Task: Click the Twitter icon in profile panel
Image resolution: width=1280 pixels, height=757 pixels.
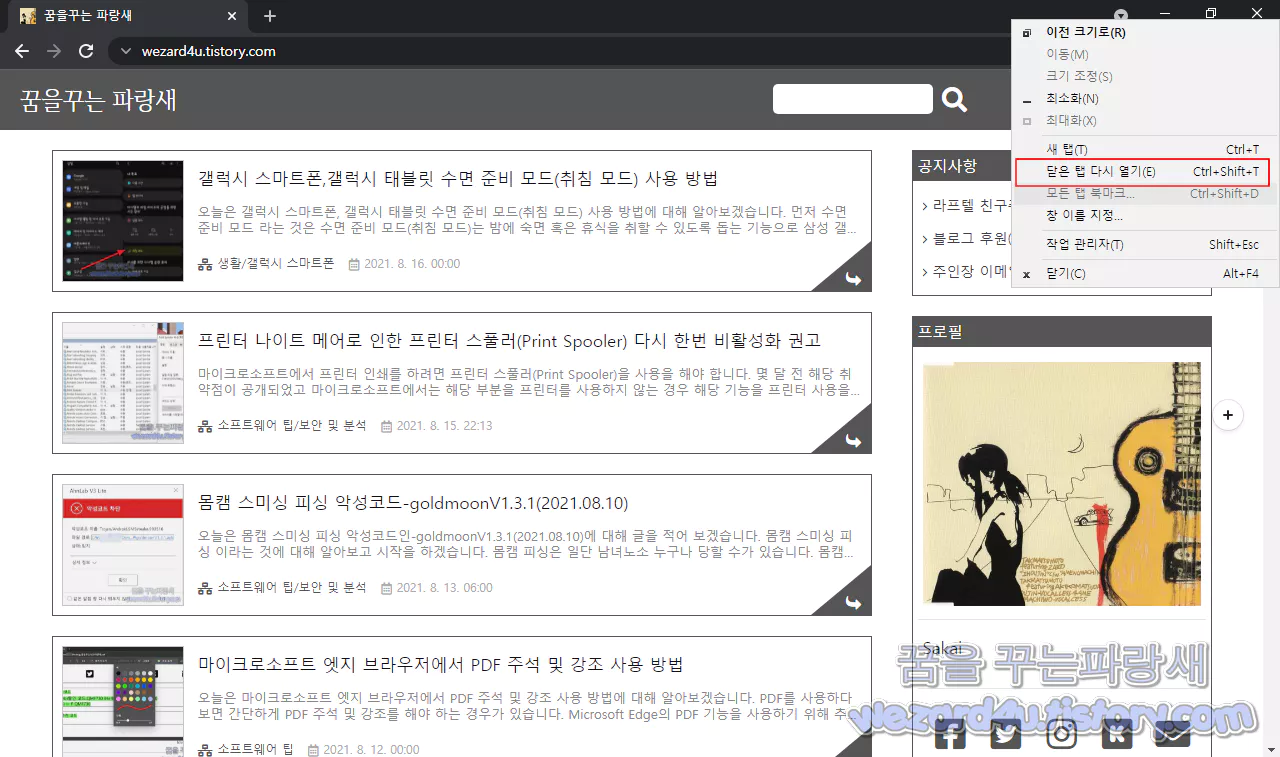Action: pyautogui.click(x=1006, y=735)
